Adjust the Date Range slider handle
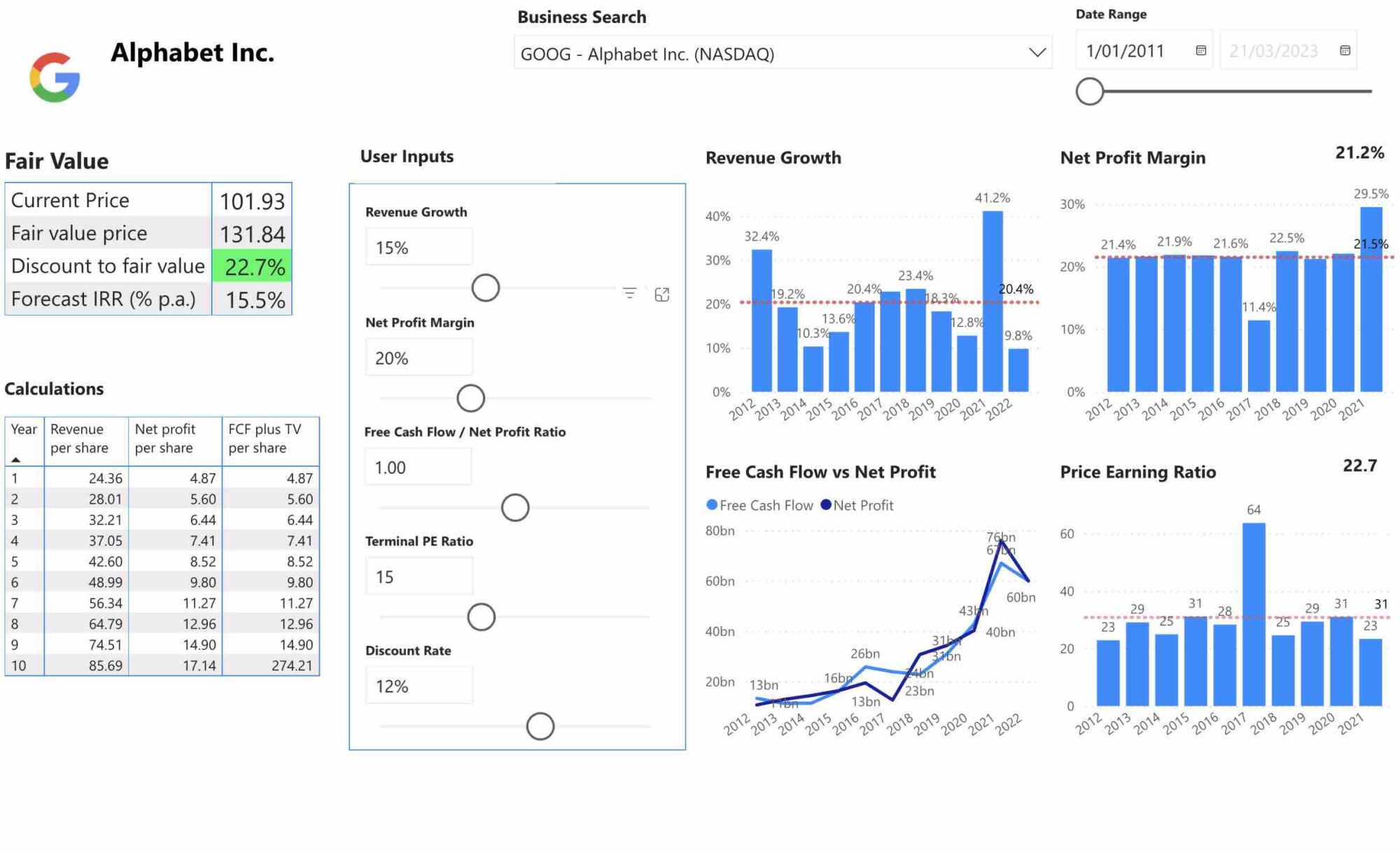The height and width of the screenshot is (853, 1400). [1089, 91]
